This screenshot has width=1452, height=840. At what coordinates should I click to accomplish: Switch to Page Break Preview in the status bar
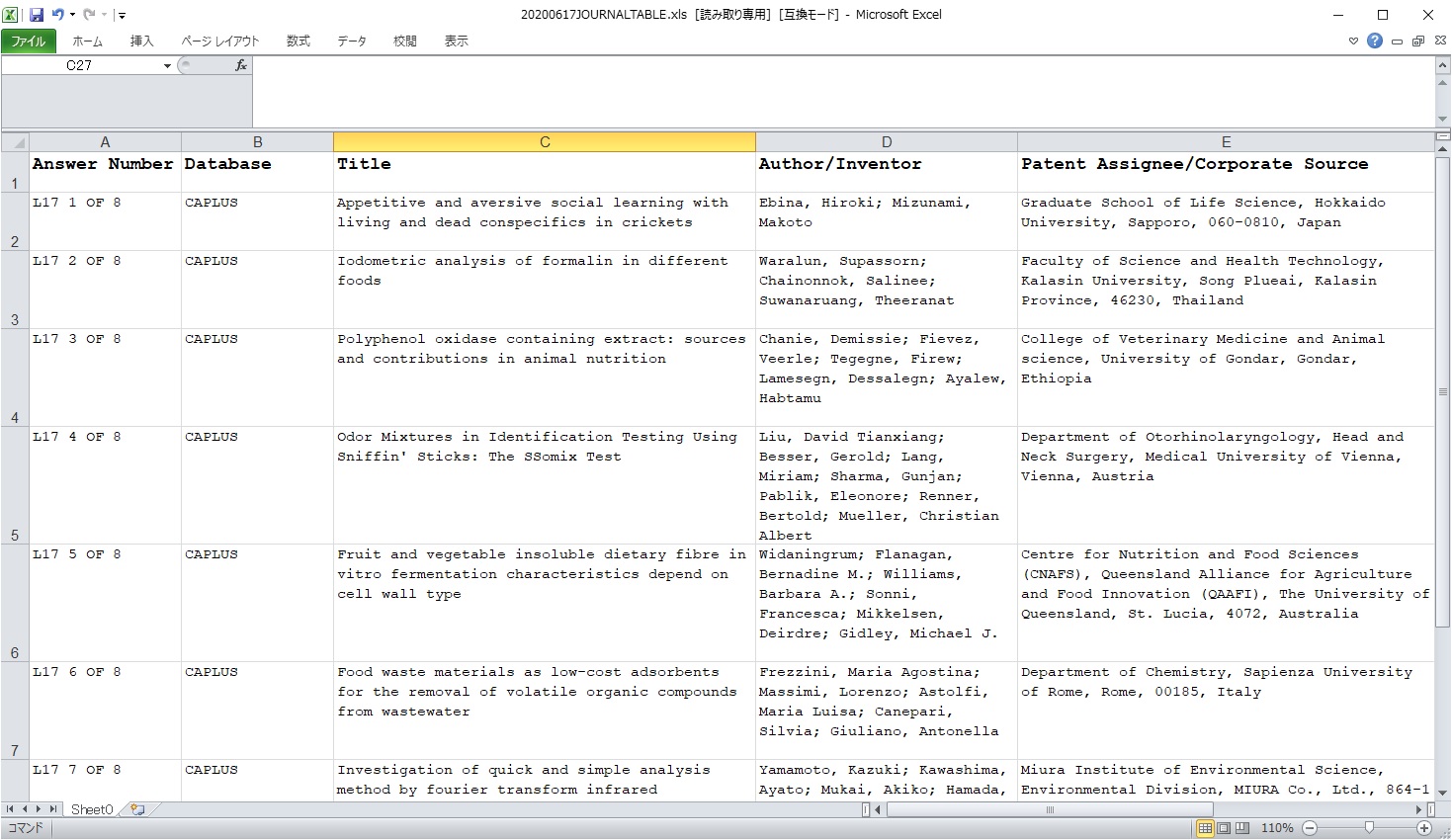point(1242,828)
